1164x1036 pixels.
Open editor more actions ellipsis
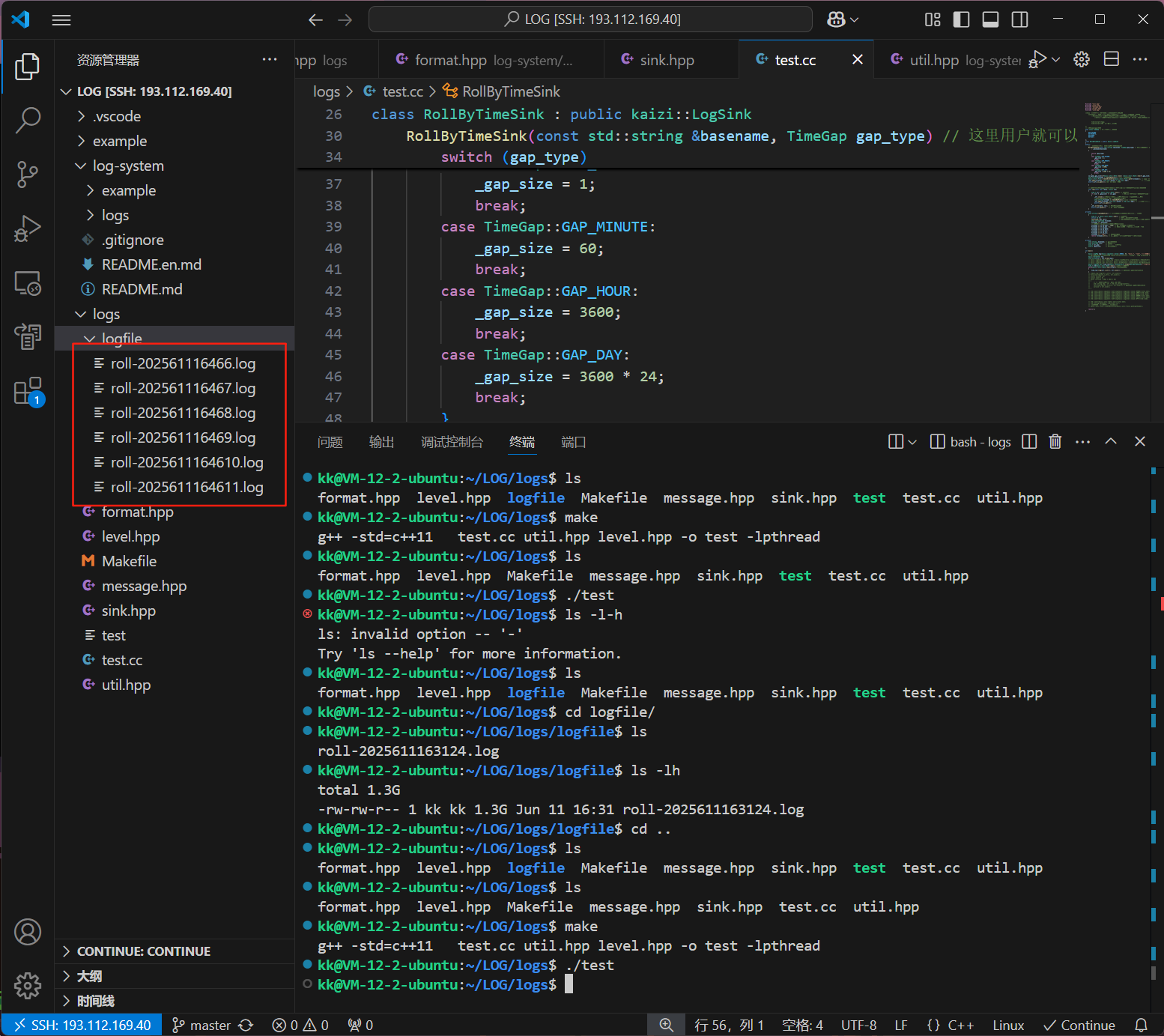pyautogui.click(x=1140, y=59)
